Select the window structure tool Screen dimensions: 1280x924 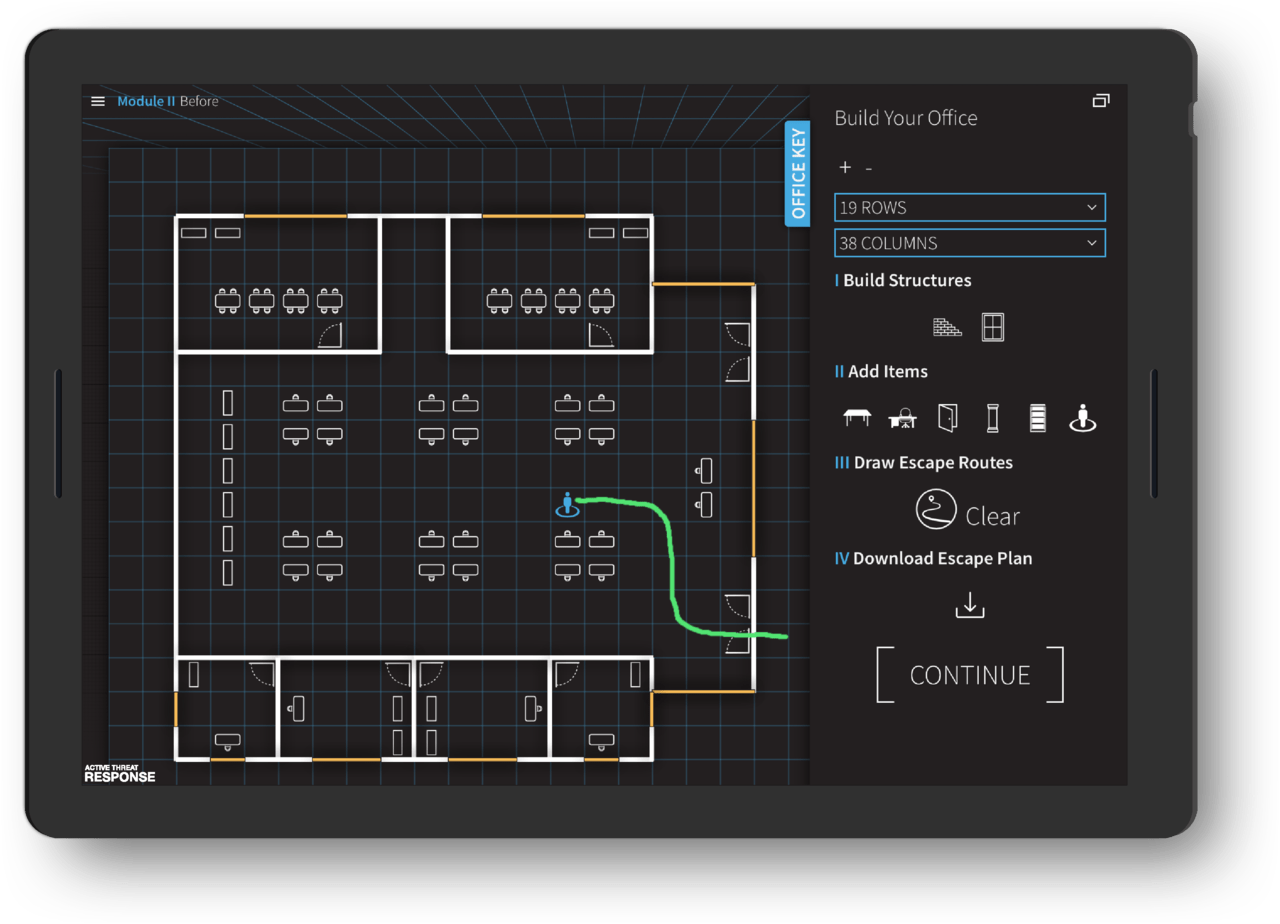(992, 327)
